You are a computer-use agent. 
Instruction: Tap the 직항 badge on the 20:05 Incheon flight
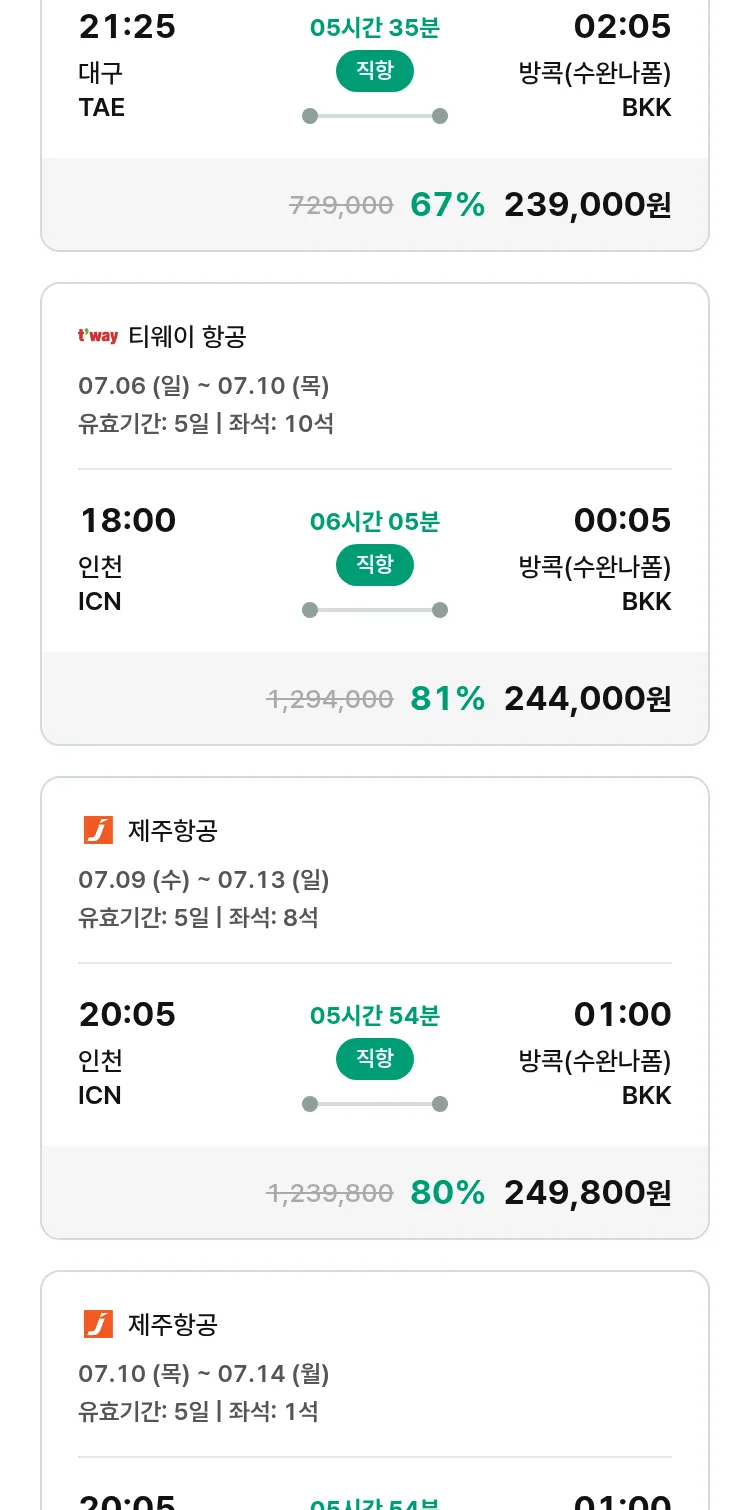(374, 1059)
